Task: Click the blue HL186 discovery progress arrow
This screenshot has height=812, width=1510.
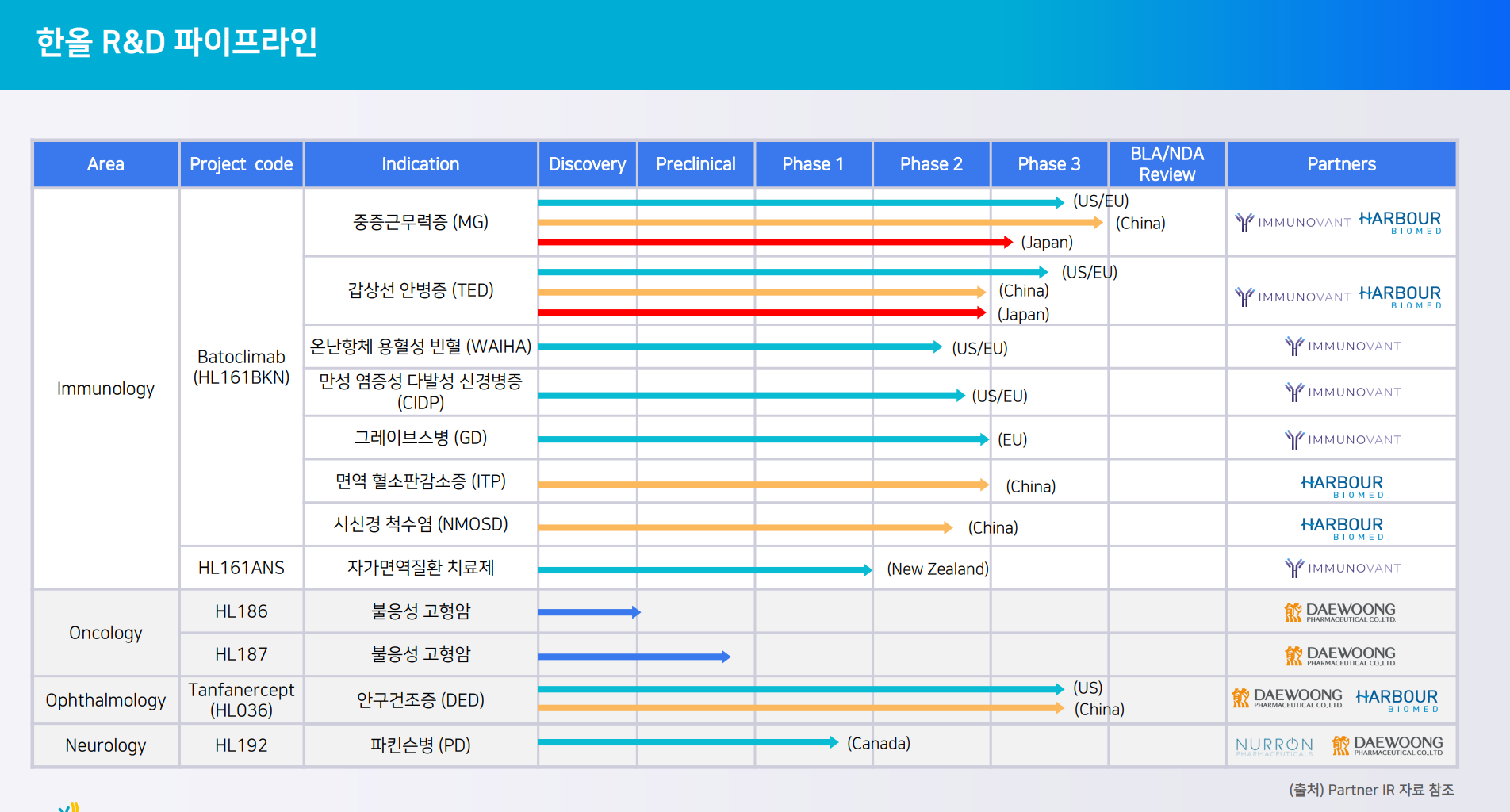Action: tap(589, 612)
